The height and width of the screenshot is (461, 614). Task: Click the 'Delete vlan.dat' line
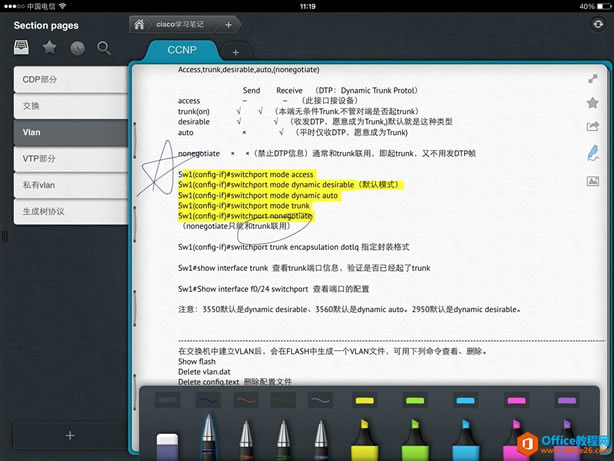pyautogui.click(x=204, y=372)
